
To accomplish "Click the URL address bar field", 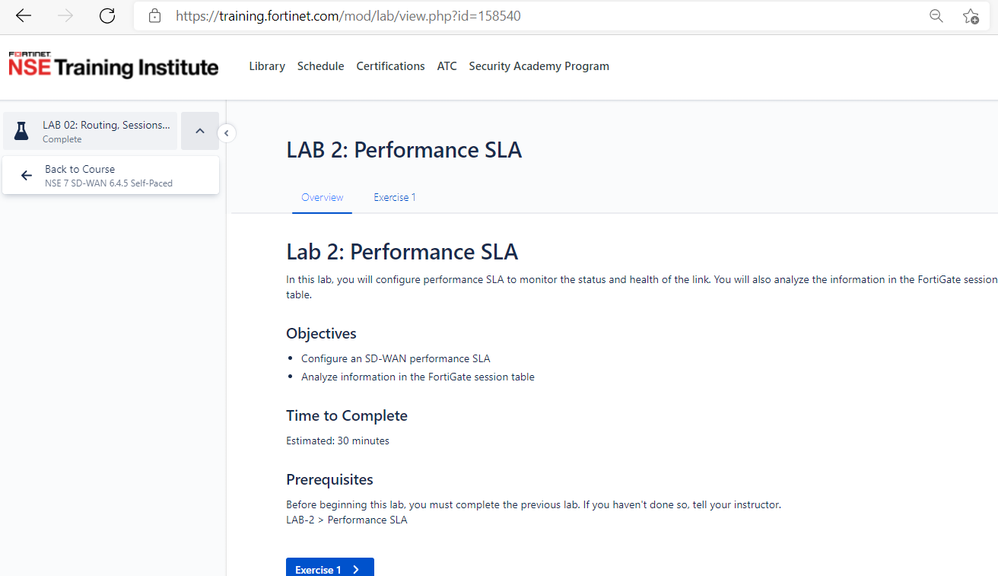I will (540, 16).
